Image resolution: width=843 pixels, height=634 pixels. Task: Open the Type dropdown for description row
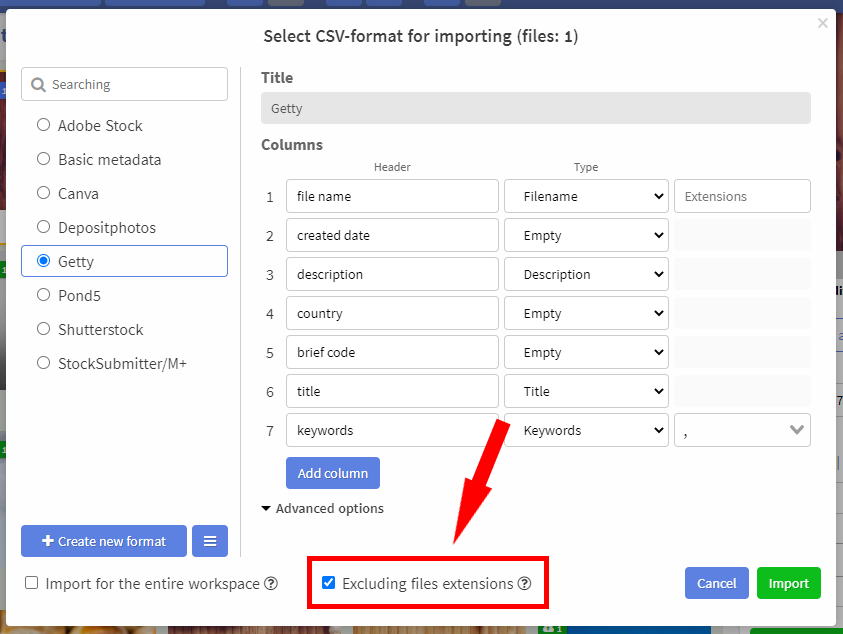click(x=586, y=274)
